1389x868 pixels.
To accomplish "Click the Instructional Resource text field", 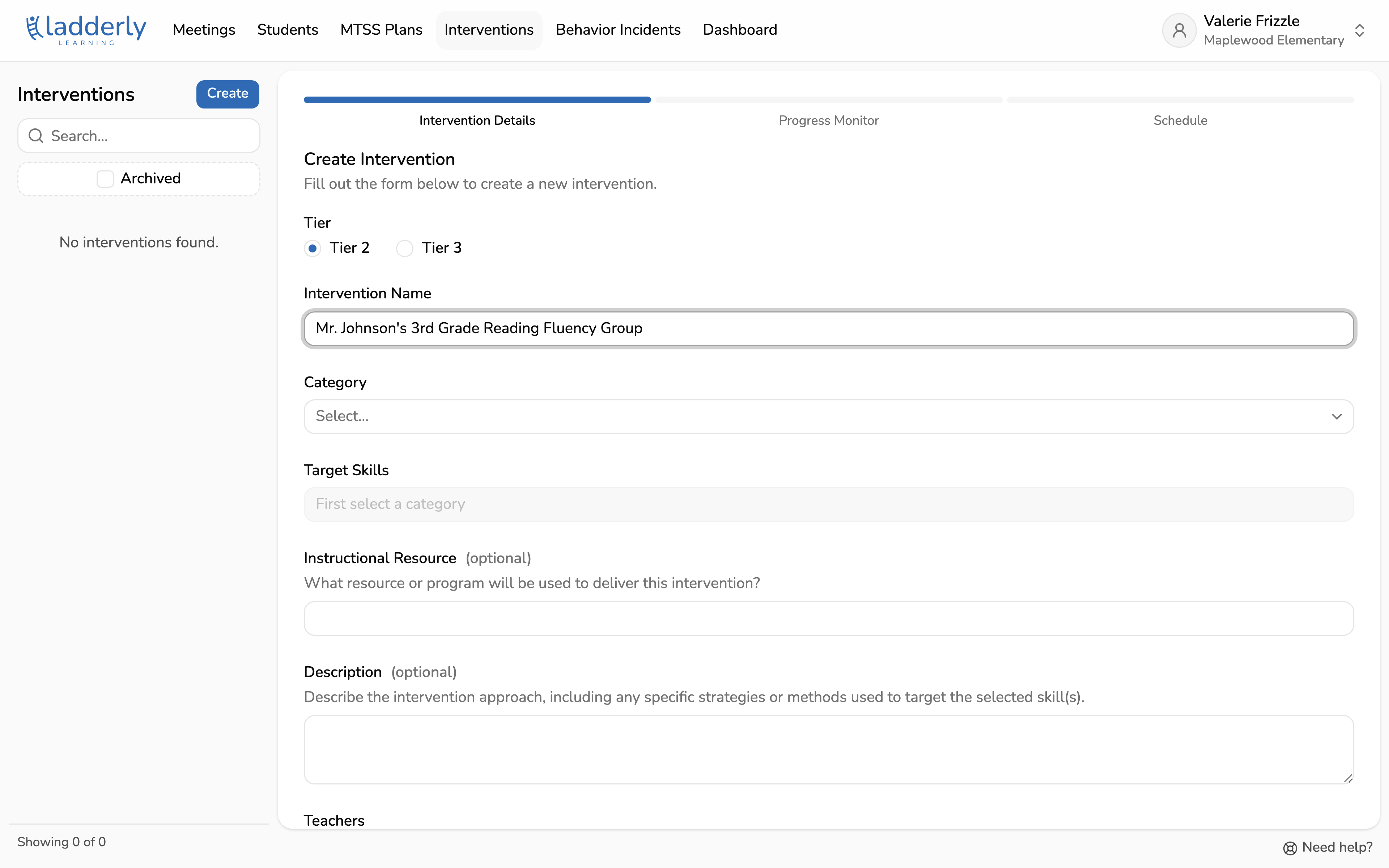I will [x=828, y=618].
